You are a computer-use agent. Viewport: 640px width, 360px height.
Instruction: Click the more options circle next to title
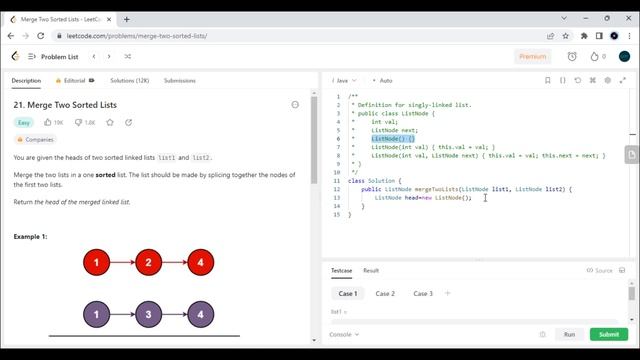coord(295,105)
